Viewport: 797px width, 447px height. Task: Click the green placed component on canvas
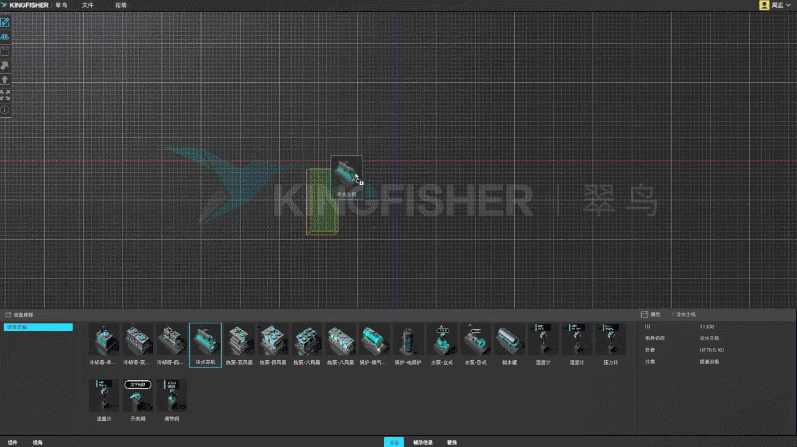(322, 202)
